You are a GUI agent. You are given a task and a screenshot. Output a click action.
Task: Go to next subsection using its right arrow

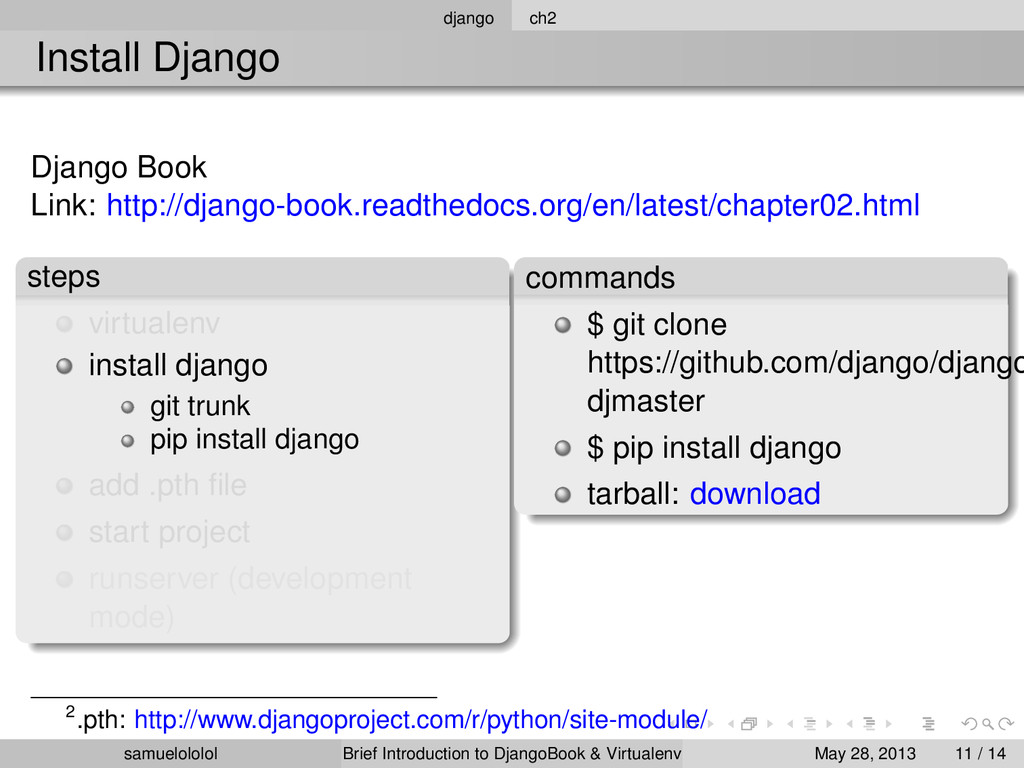coord(829,724)
